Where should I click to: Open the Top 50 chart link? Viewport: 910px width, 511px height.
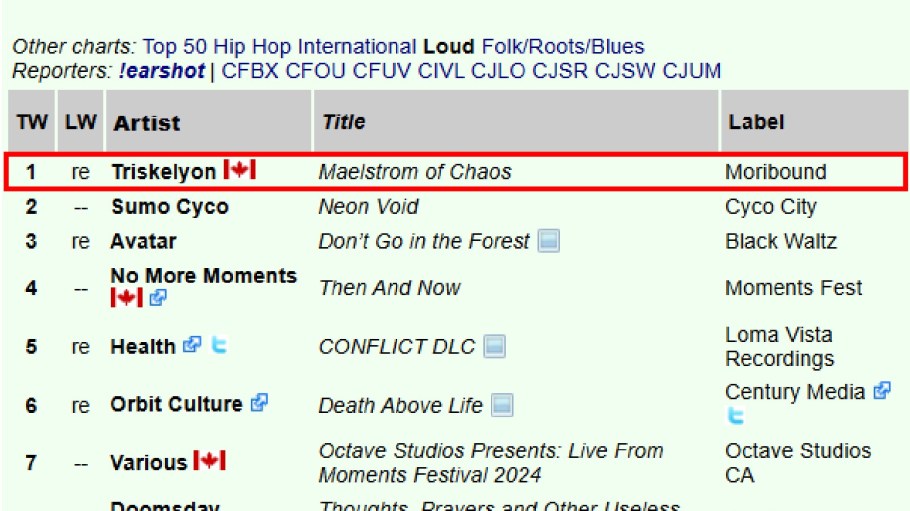point(173,47)
